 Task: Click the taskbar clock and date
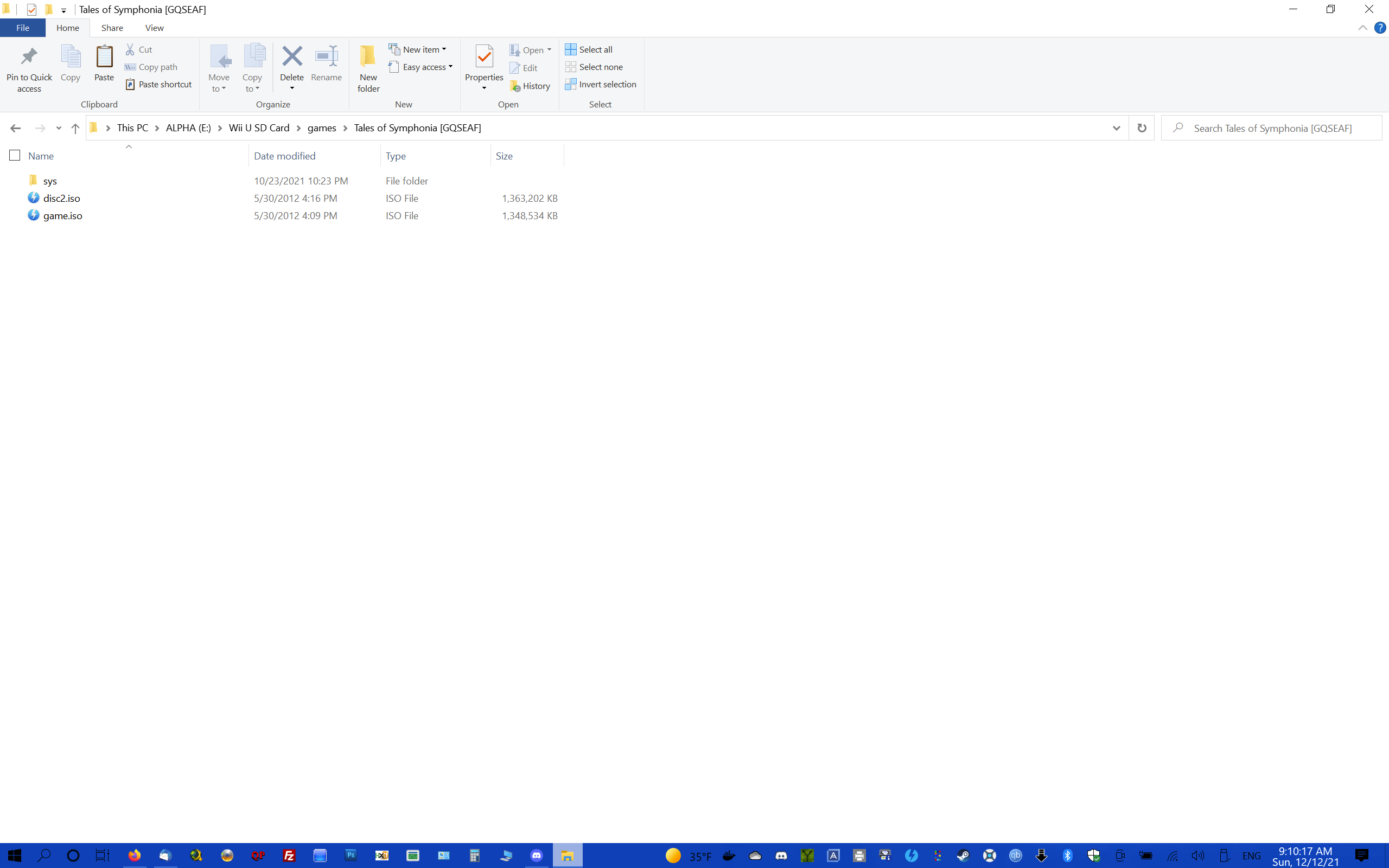(1305, 856)
